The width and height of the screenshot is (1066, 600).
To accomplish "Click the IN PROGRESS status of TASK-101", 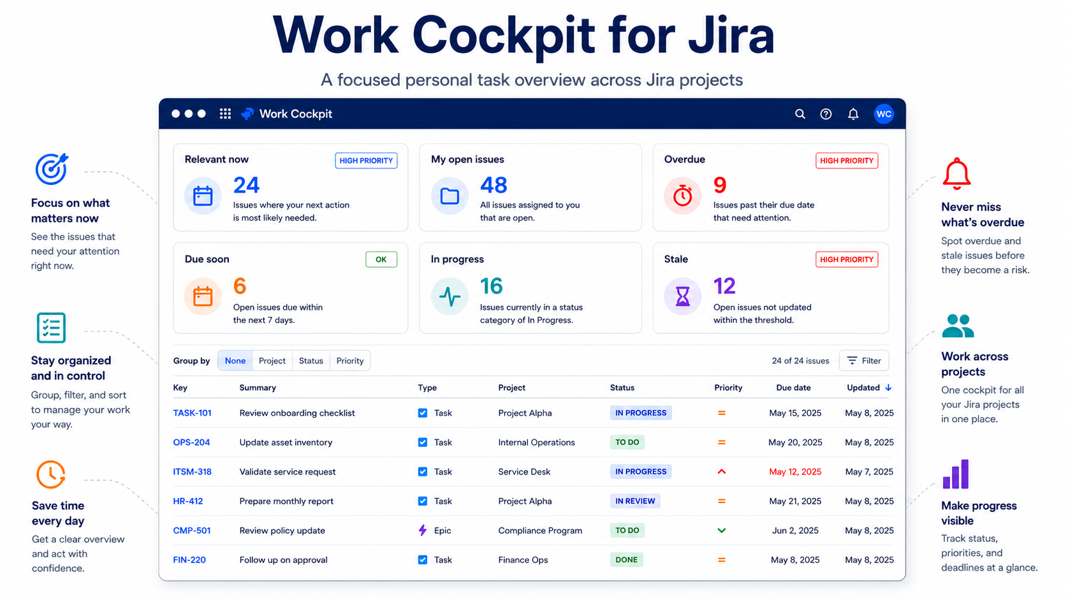I will coord(640,412).
